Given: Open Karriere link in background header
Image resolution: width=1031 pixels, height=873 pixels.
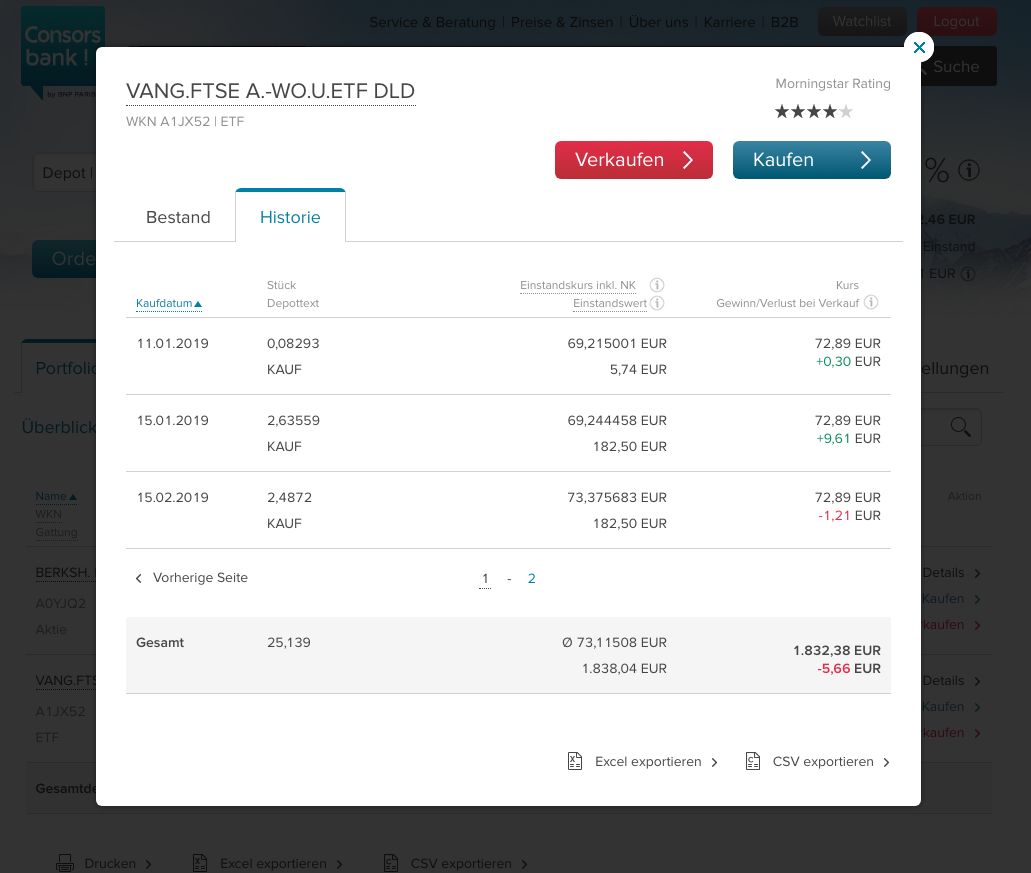Looking at the screenshot, I should [729, 22].
